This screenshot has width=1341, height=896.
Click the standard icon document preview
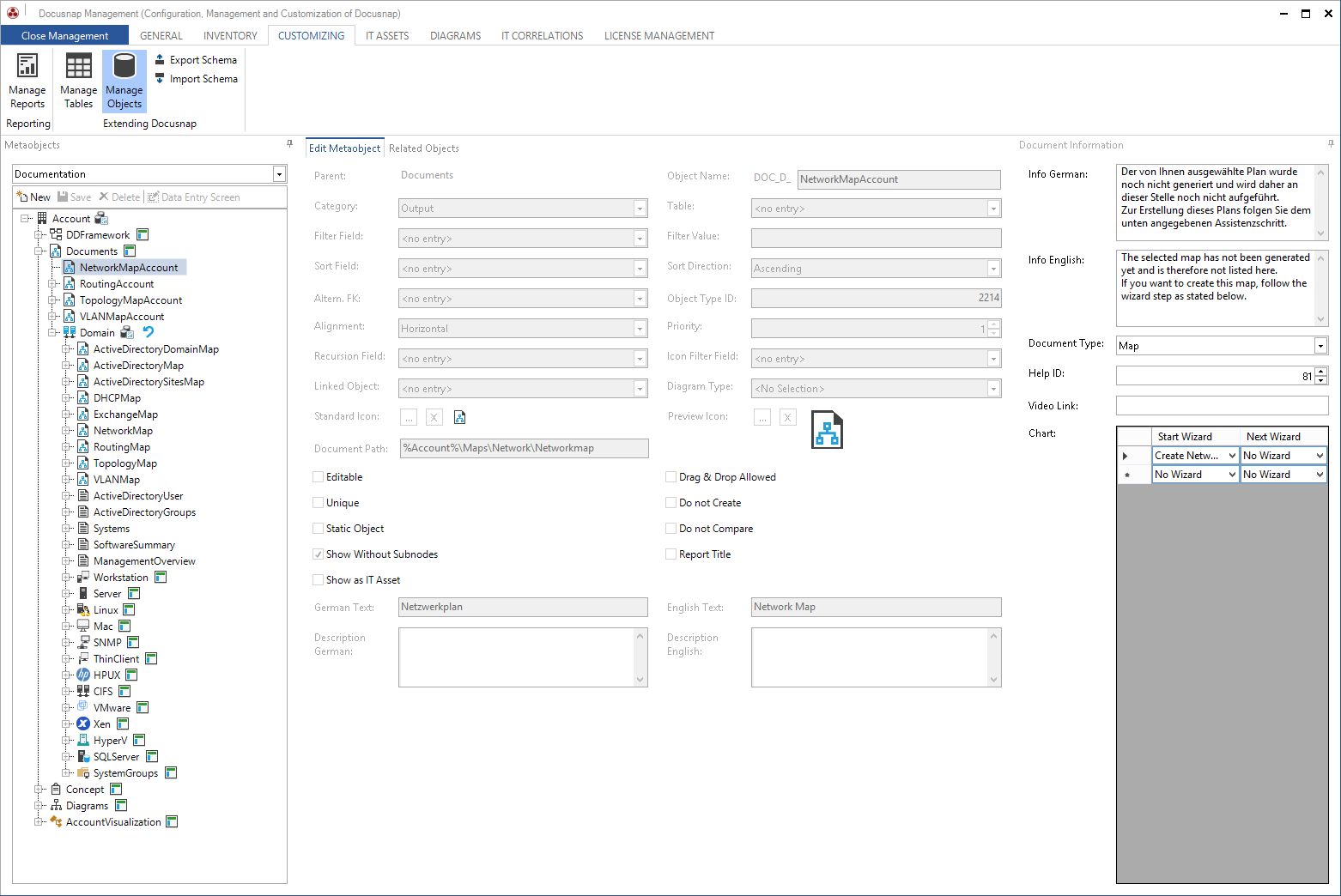tap(459, 417)
